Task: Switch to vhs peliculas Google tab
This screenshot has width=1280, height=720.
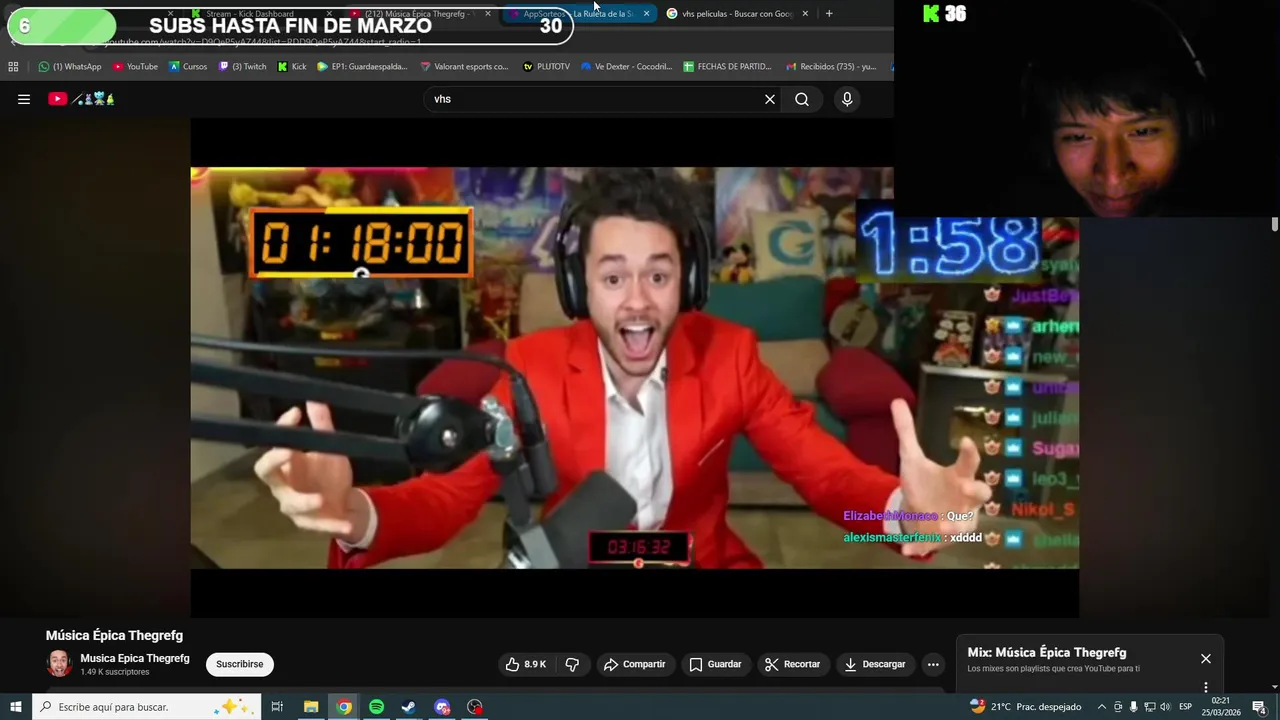Action: pos(737,14)
